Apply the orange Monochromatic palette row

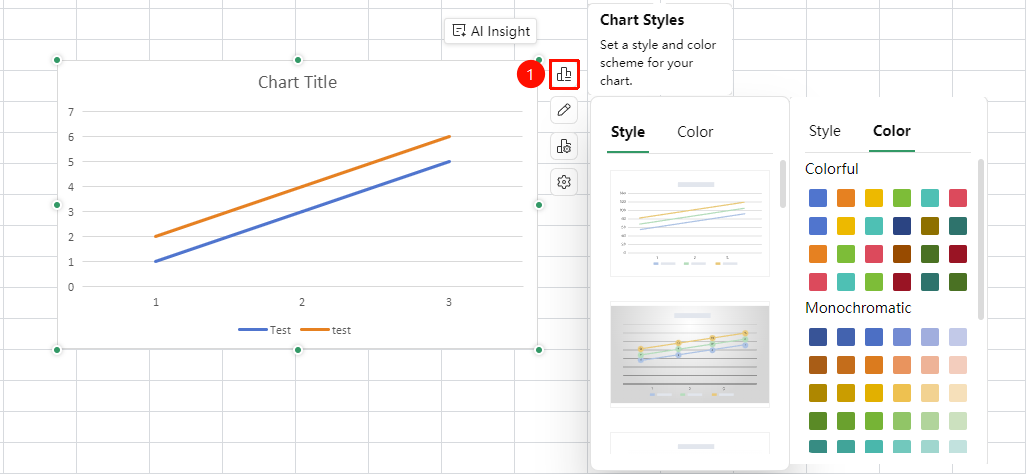click(x=888, y=365)
